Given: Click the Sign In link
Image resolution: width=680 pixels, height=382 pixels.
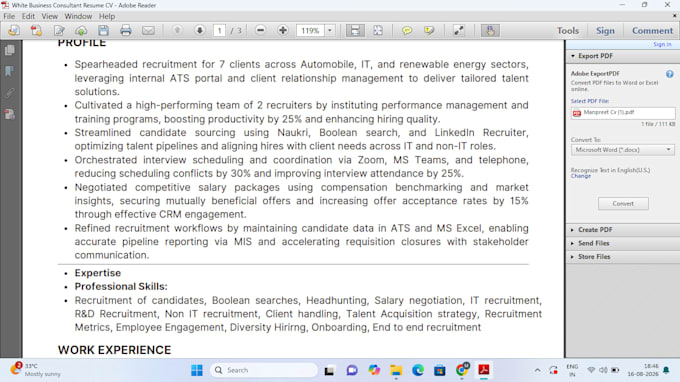Looking at the screenshot, I should 662,45.
